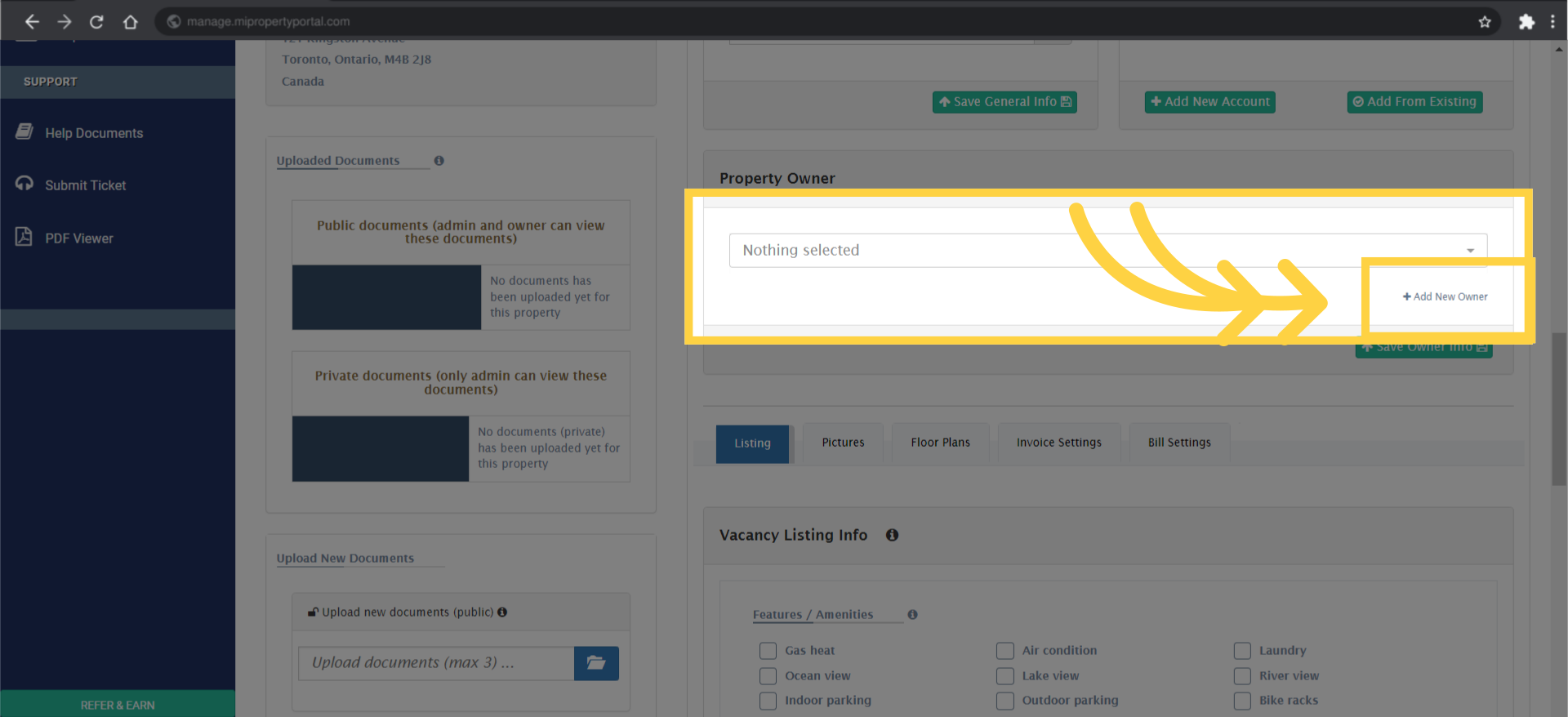Viewport: 1568px width, 717px height.
Task: Click the PDF Viewer file icon
Action: 24,237
